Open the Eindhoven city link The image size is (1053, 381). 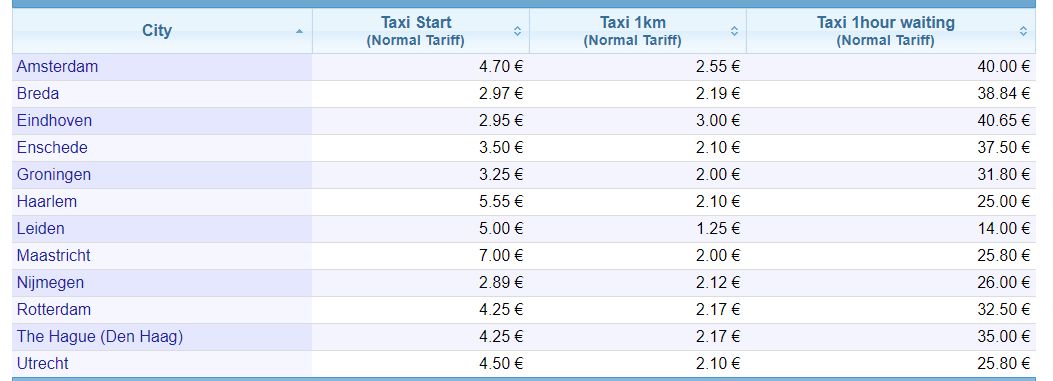click(x=54, y=120)
